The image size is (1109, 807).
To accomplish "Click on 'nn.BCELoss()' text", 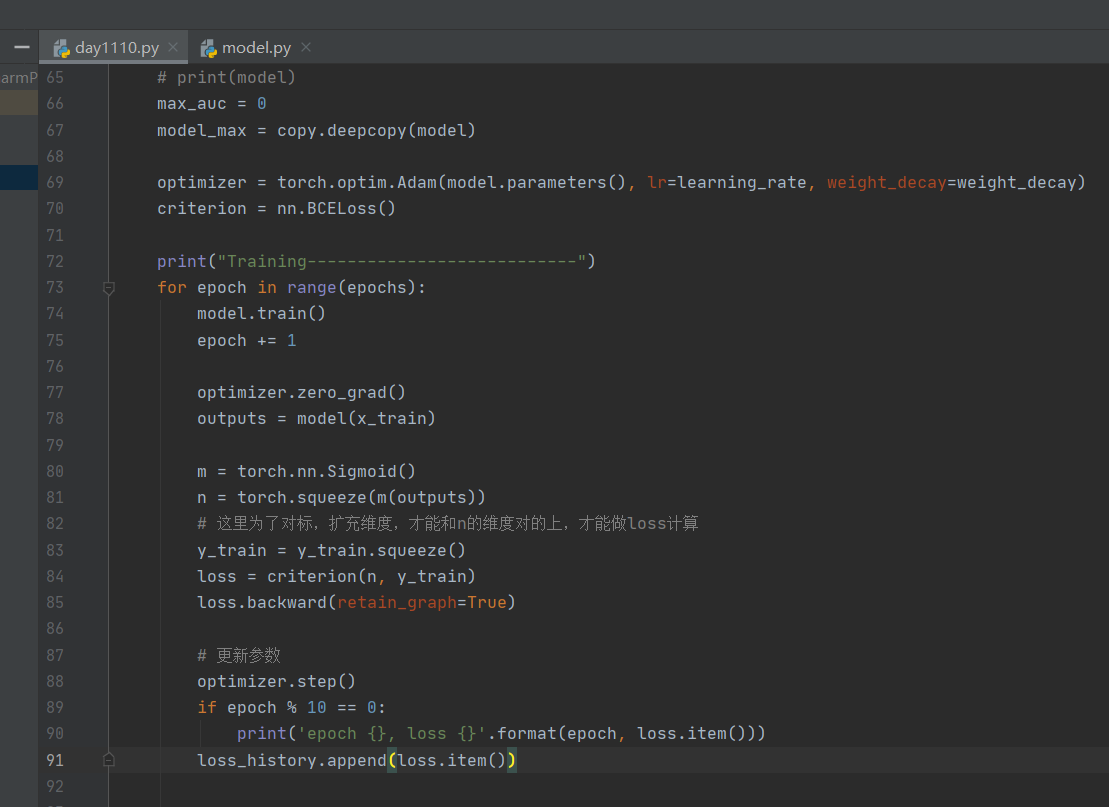I will click(x=336, y=209).
